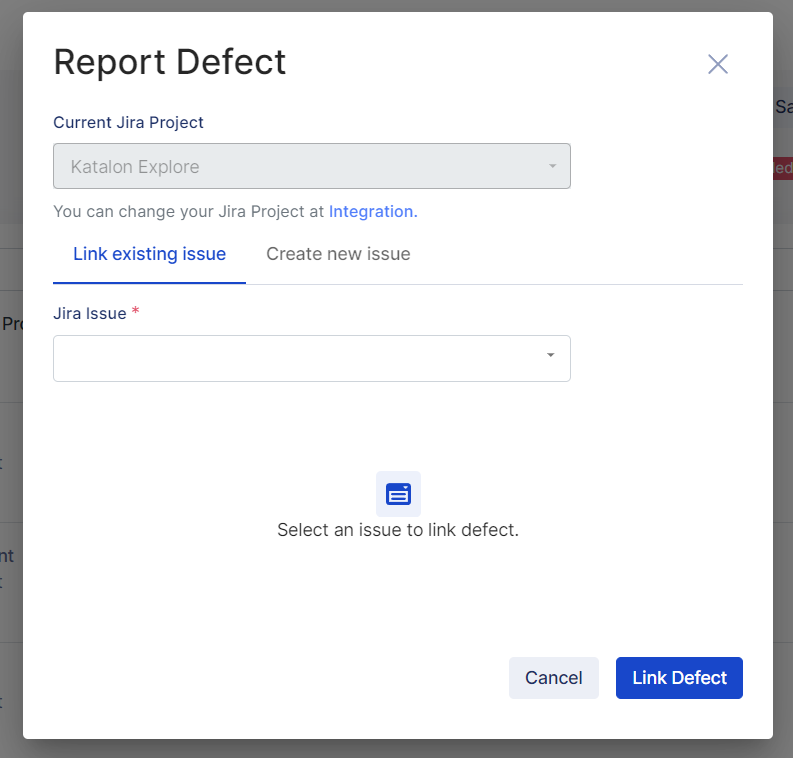Screen dimensions: 793x758
Task: Switch to the Create new issue tab
Action: coord(338,254)
